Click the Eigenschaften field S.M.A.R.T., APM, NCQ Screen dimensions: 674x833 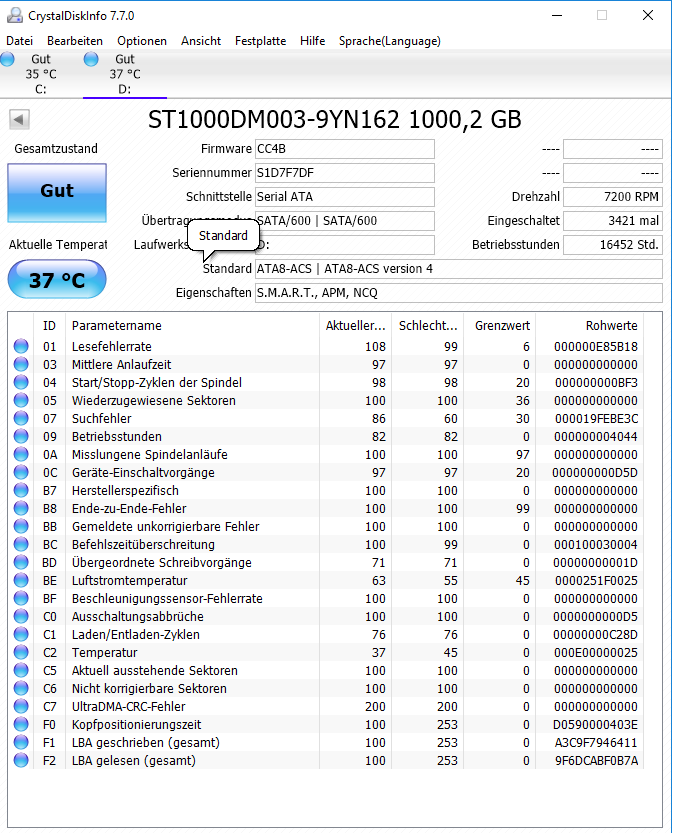pos(459,293)
